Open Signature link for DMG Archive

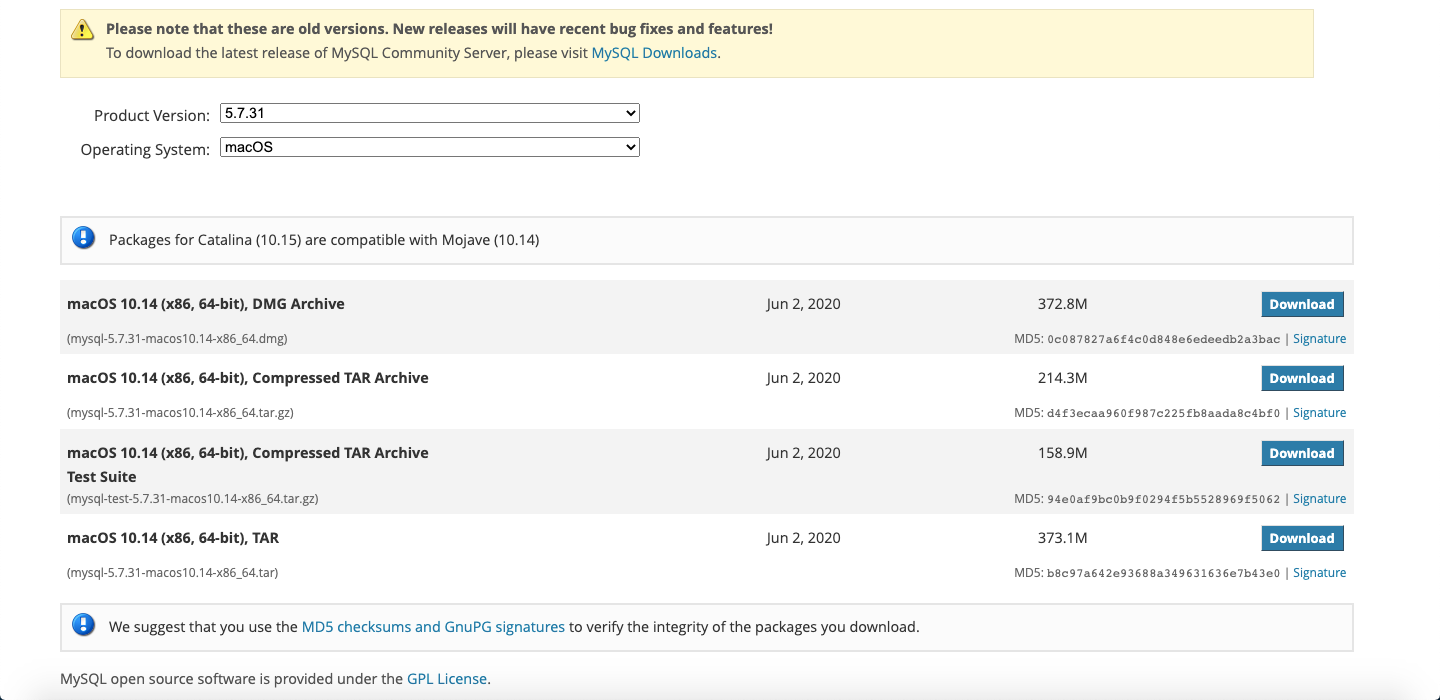[1319, 339]
